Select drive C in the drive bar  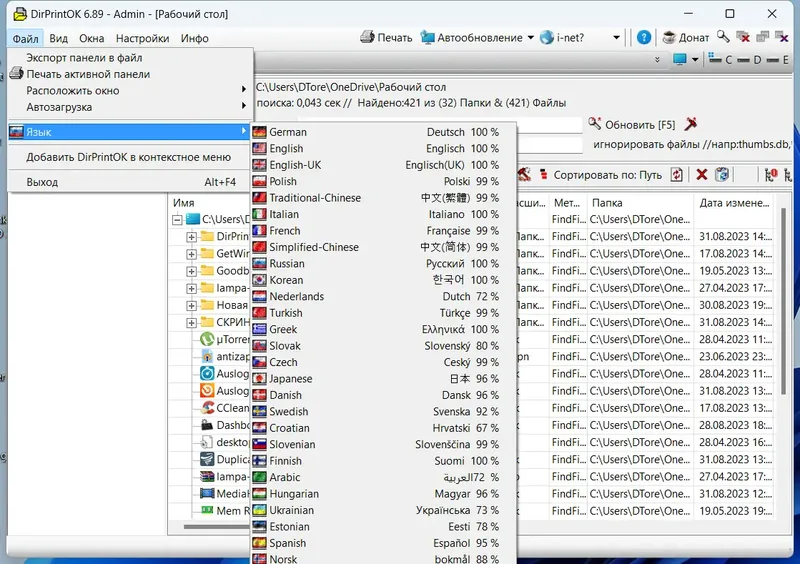[x=721, y=60]
